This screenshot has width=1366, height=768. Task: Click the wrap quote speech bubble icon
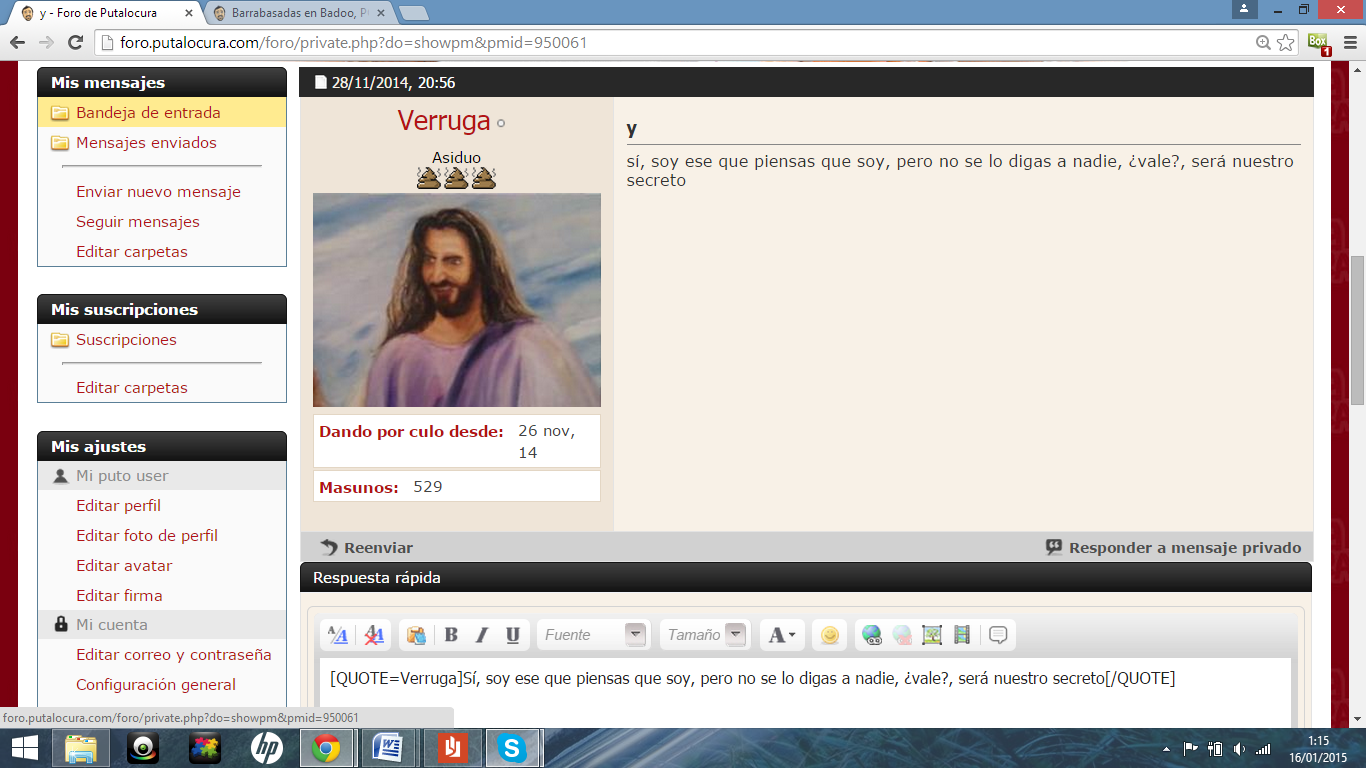(998, 635)
